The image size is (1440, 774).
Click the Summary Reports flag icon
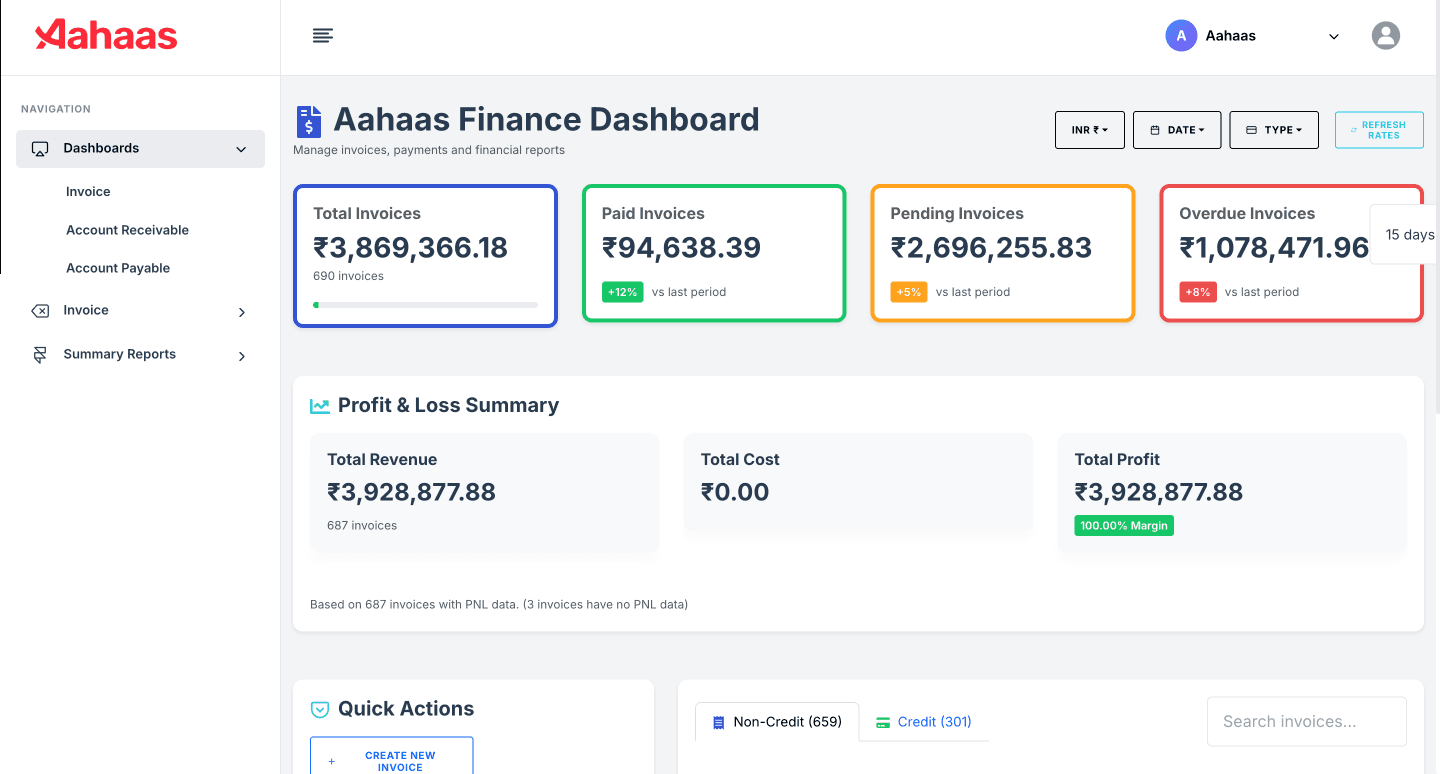(x=40, y=354)
